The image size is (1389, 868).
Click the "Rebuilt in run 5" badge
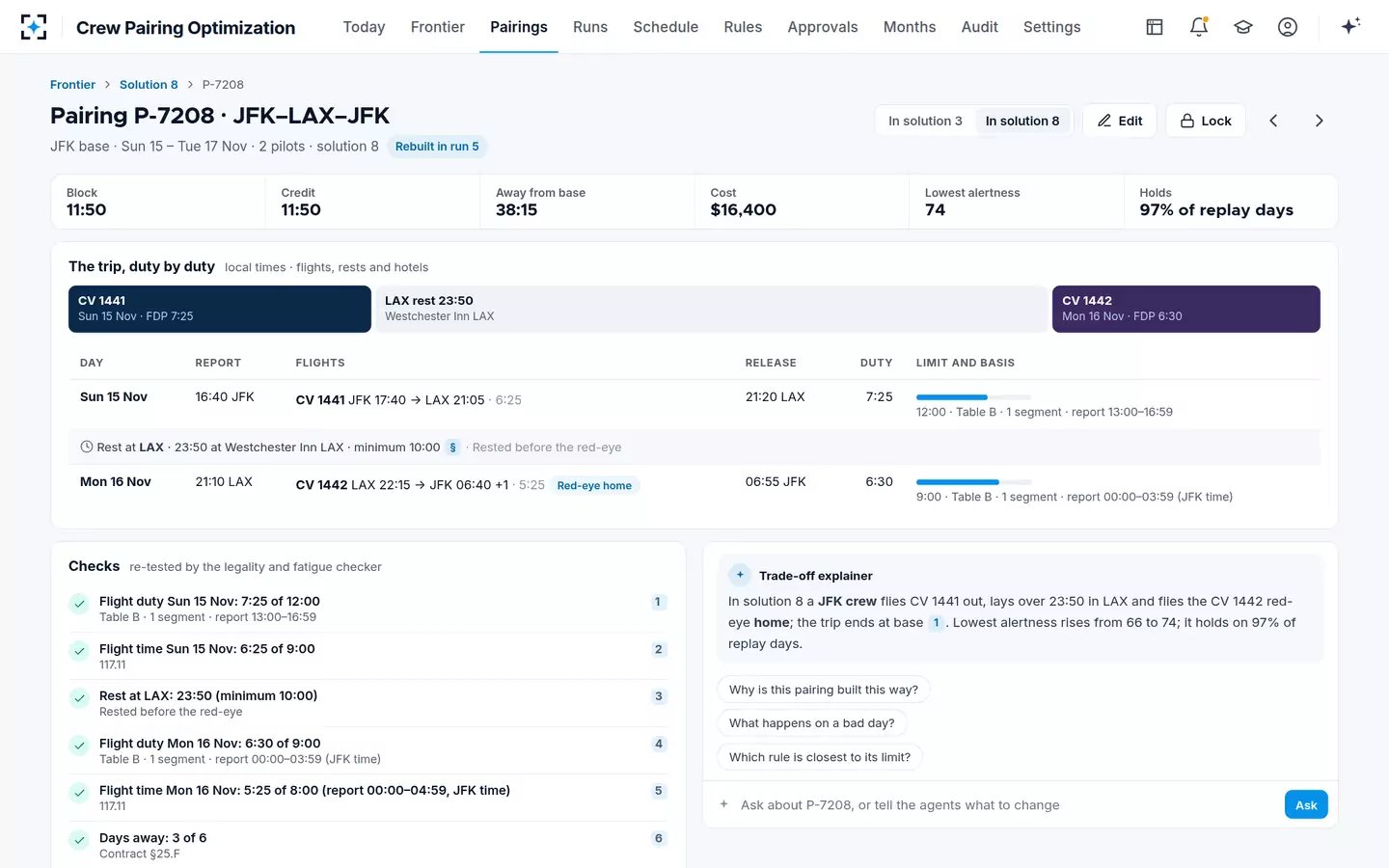tap(437, 147)
